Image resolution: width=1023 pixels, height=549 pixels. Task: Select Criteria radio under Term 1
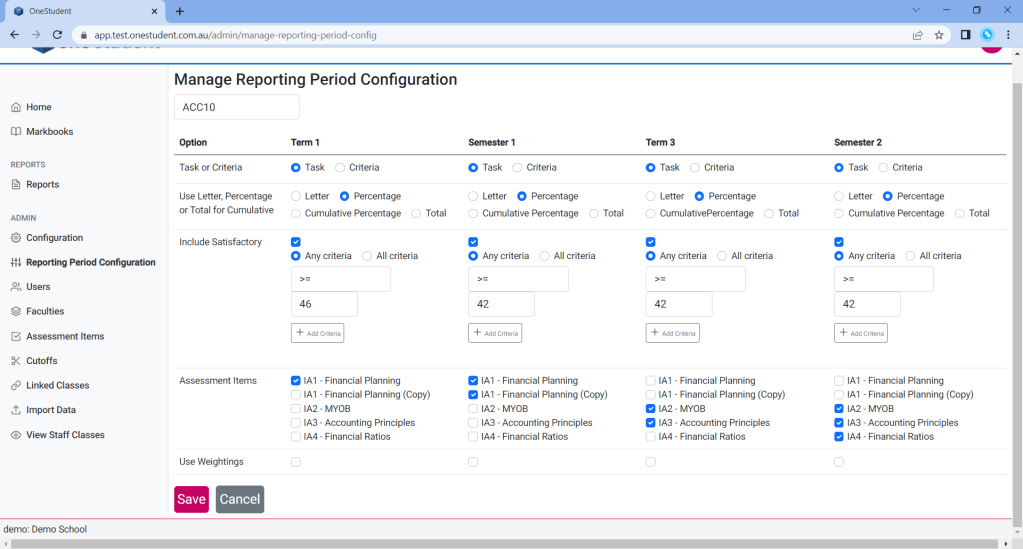click(341, 168)
